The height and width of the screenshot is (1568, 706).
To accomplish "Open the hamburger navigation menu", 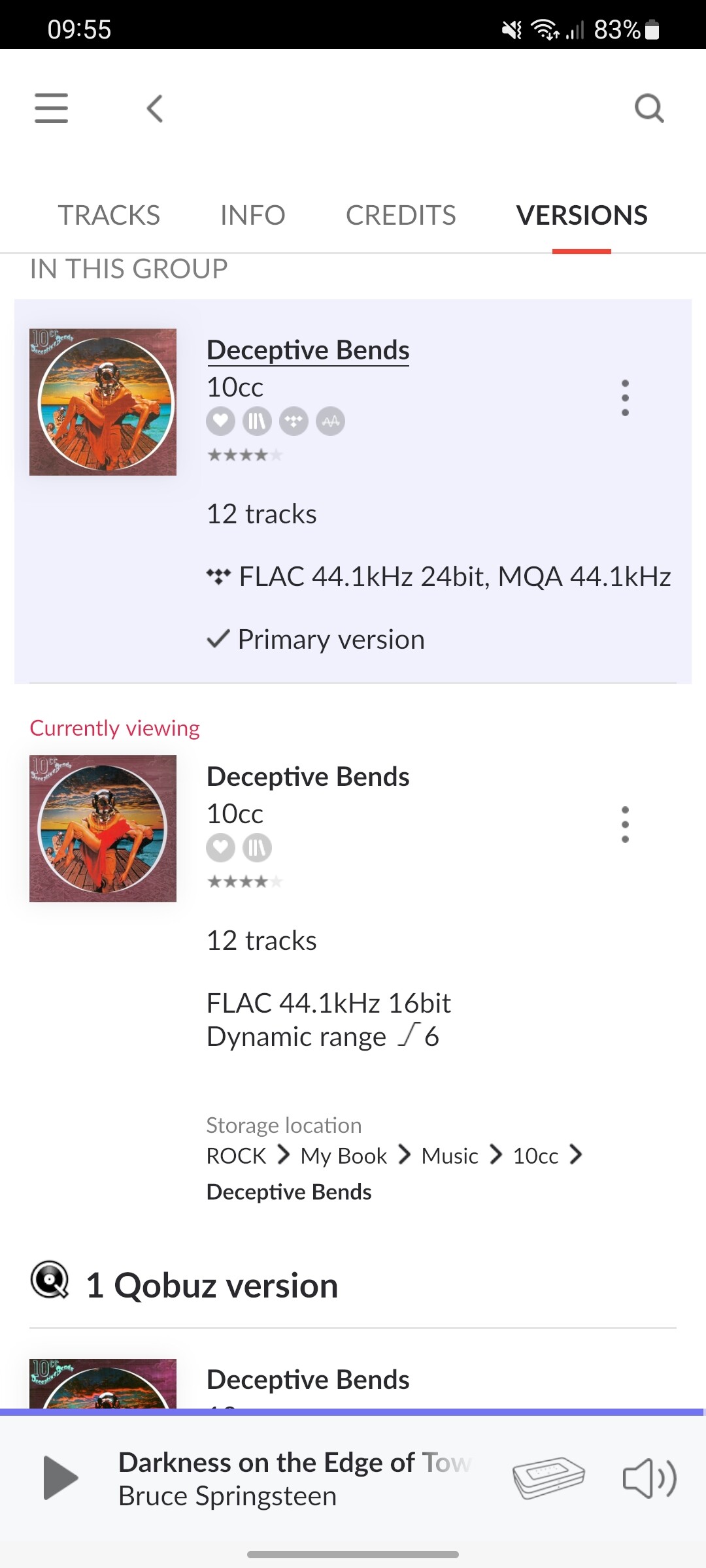I will (x=51, y=108).
